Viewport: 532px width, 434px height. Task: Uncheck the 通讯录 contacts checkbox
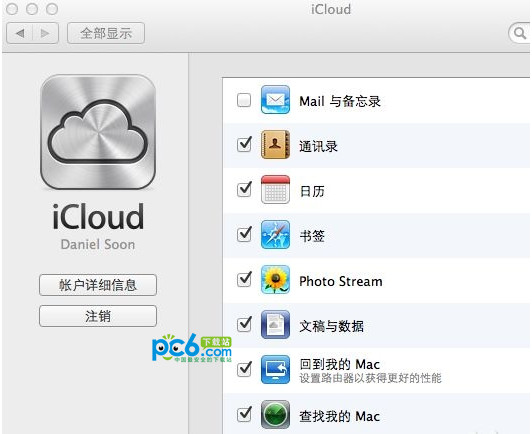244,145
